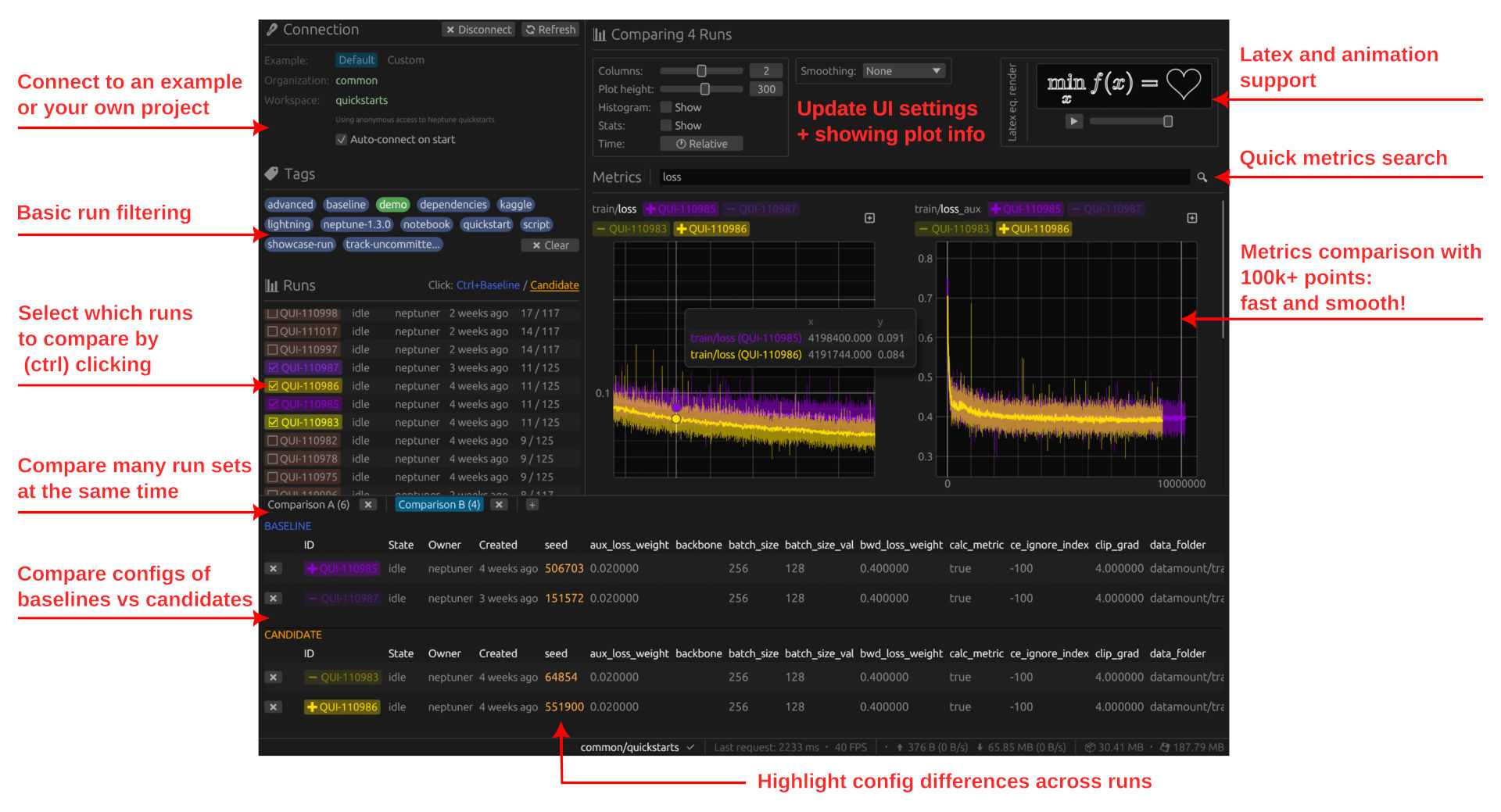Enable the Histogram Show checkbox
1501x812 pixels.
pyautogui.click(x=666, y=108)
